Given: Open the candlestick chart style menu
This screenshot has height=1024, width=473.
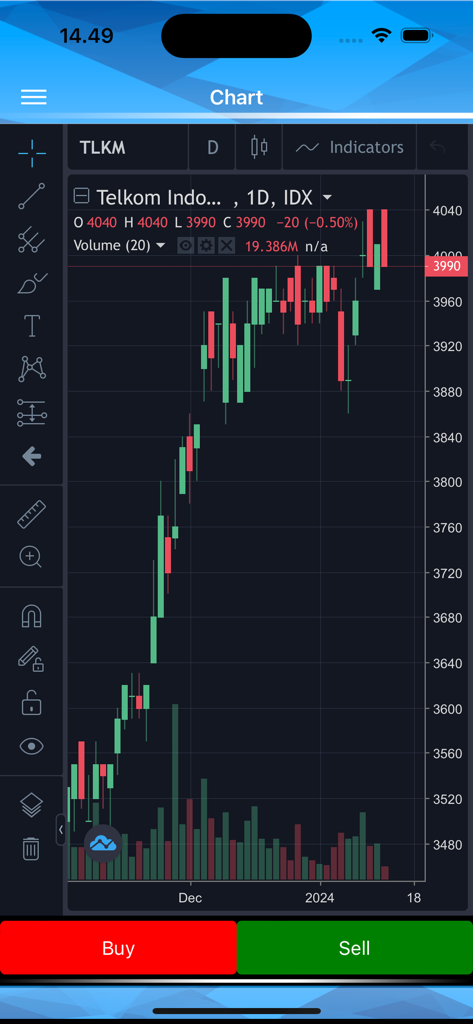Looking at the screenshot, I should click(x=259, y=148).
